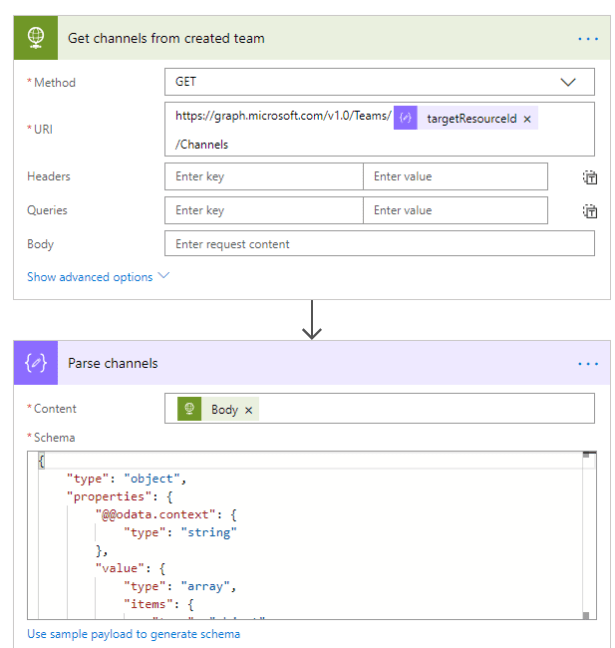
Task: Switch Queries to text mode icon
Action: (x=590, y=211)
